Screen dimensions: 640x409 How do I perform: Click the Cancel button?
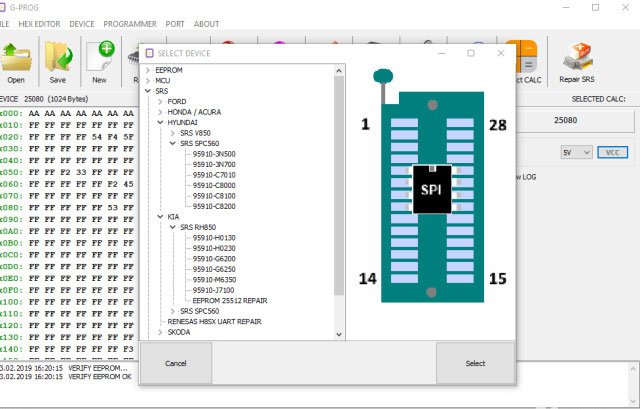(176, 363)
